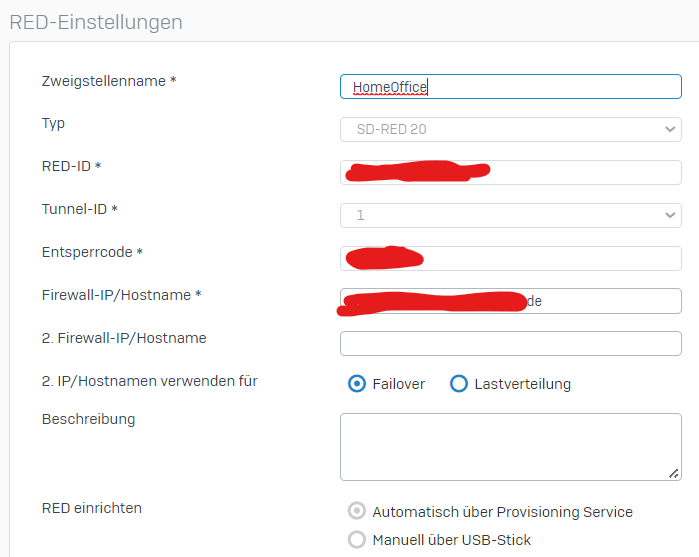
Task: Open the Typ dropdown showing SD-RED 20
Action: click(510, 129)
